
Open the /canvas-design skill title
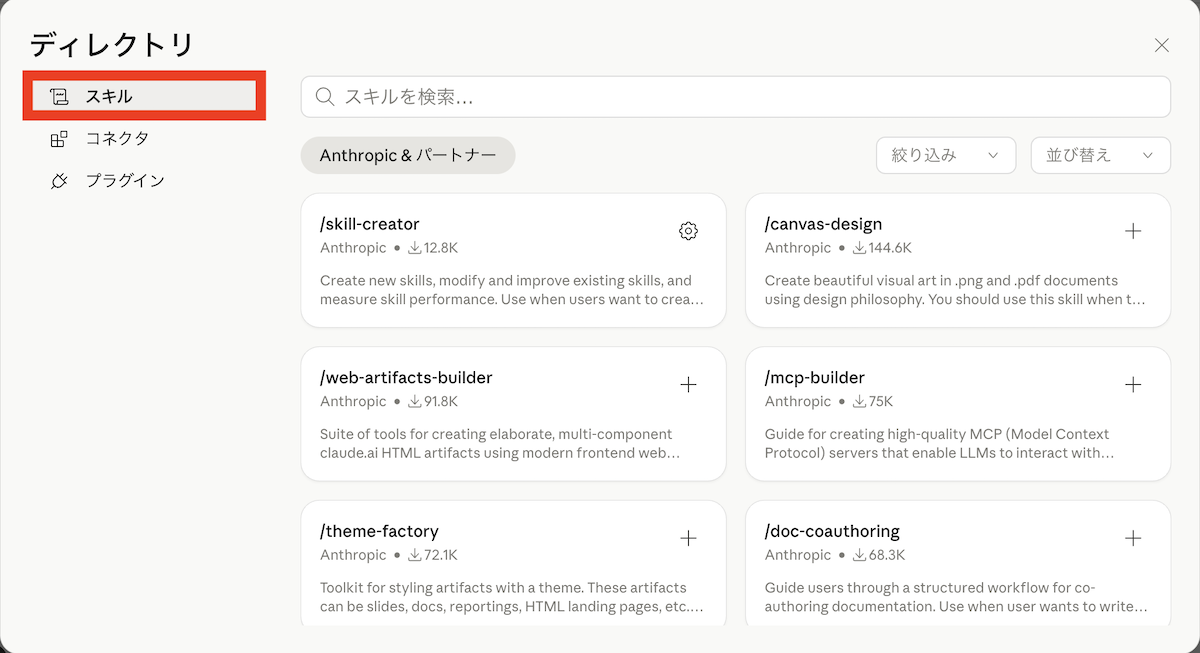click(823, 224)
